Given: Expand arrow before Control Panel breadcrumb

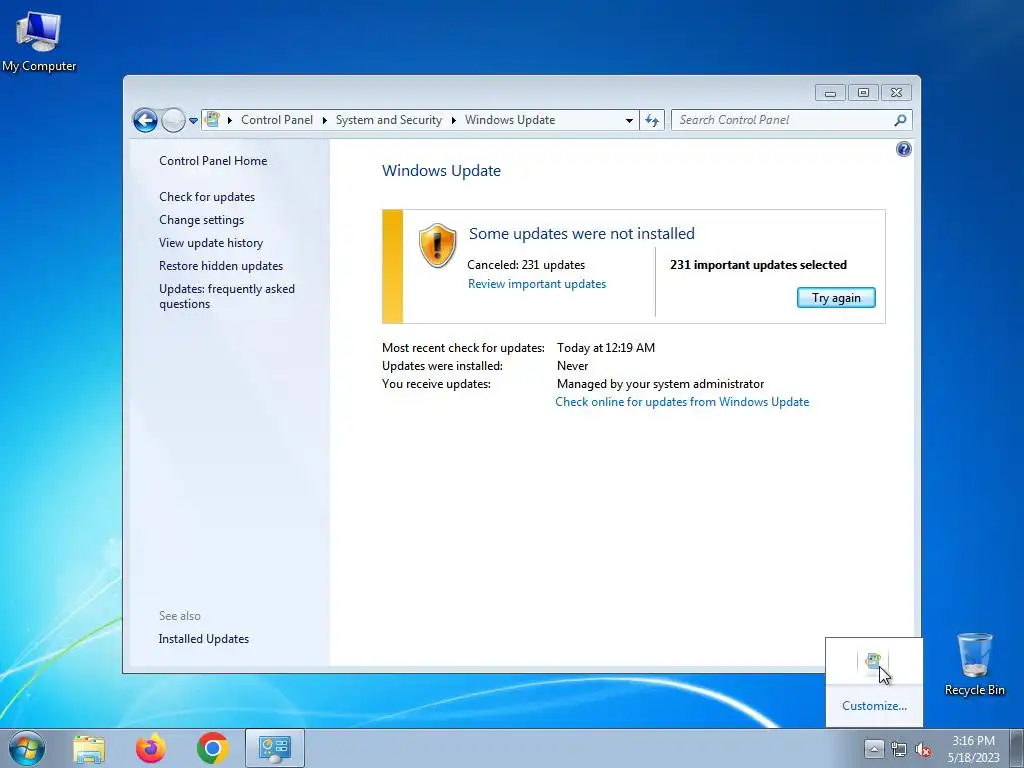Looking at the screenshot, I should 230,120.
